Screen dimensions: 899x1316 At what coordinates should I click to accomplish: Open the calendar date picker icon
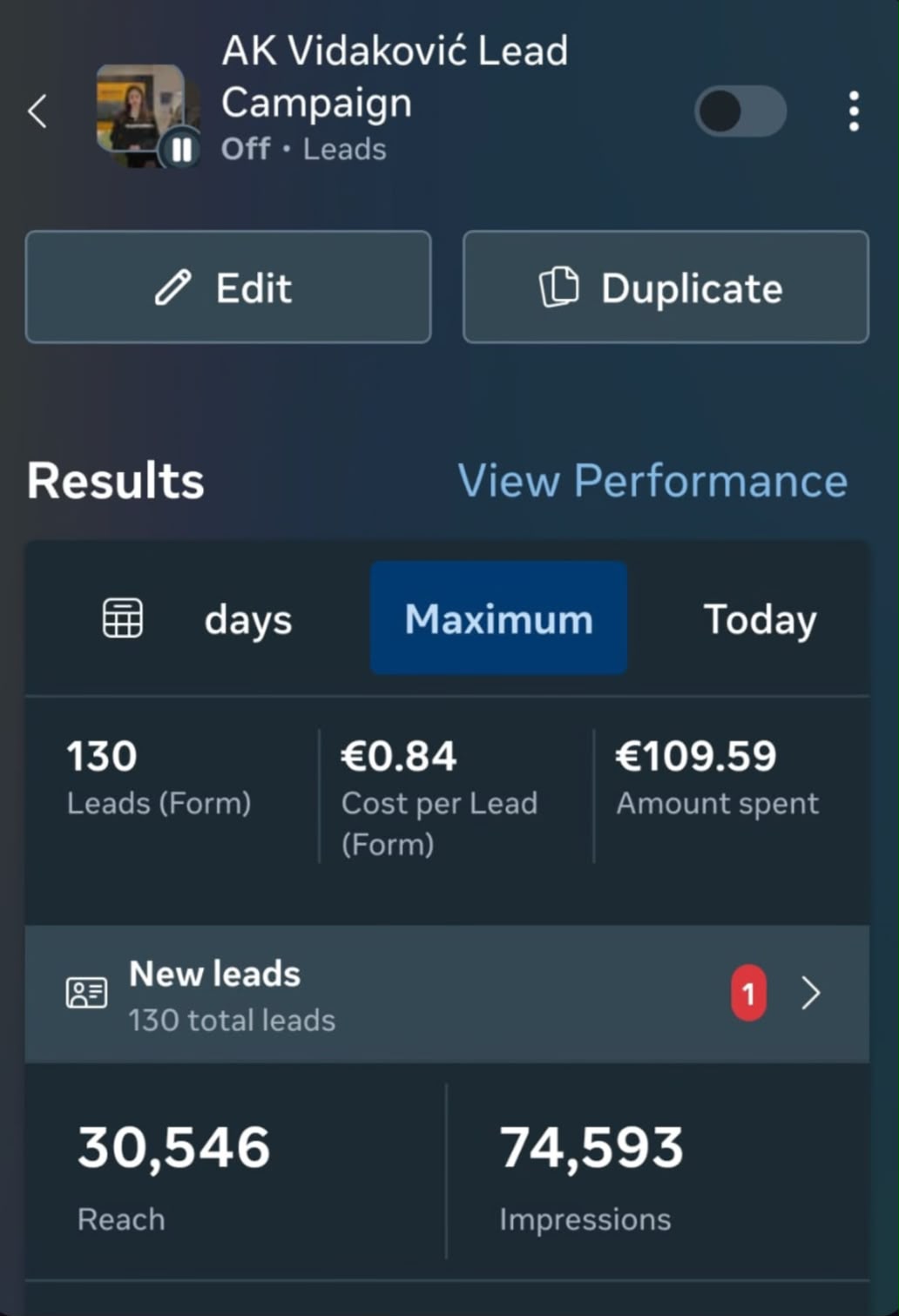[123, 619]
